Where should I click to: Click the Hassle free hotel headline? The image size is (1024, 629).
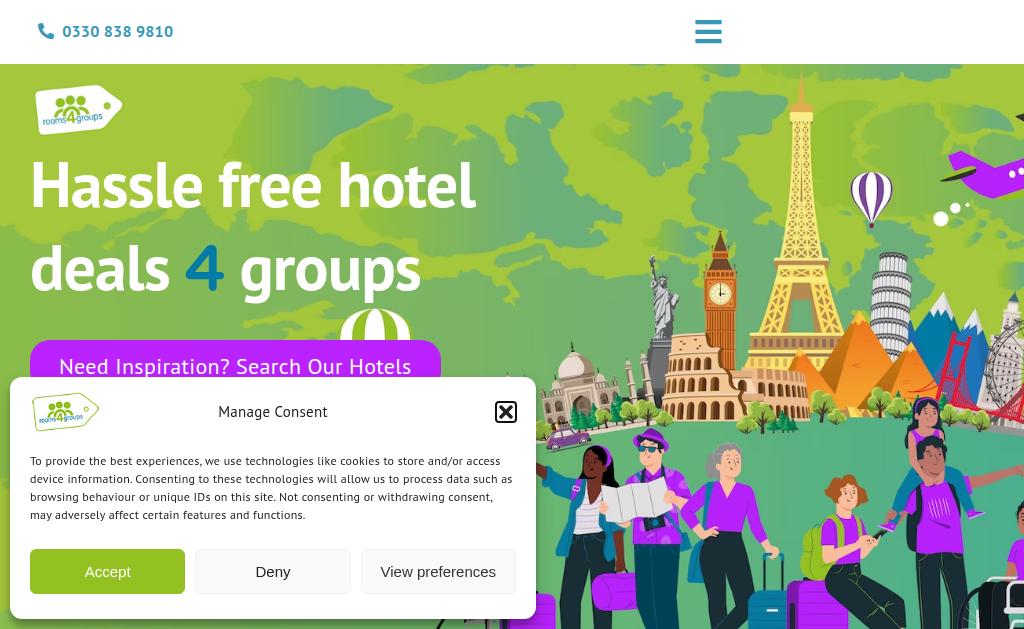[x=253, y=186]
